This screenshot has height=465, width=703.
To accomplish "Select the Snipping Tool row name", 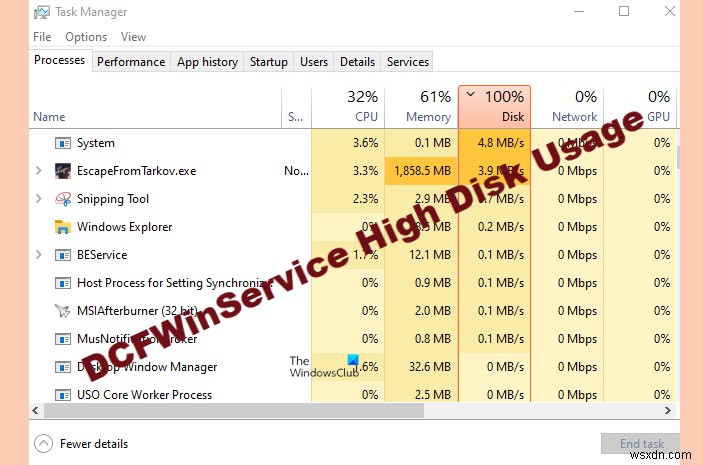I will pyautogui.click(x=113, y=199).
